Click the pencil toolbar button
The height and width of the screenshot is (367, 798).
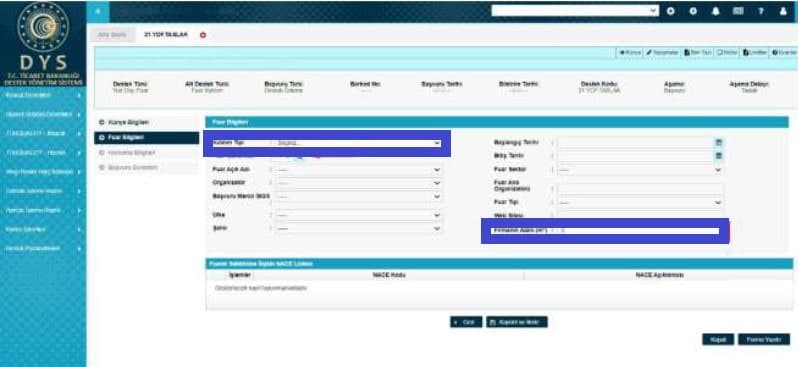[x=663, y=52]
